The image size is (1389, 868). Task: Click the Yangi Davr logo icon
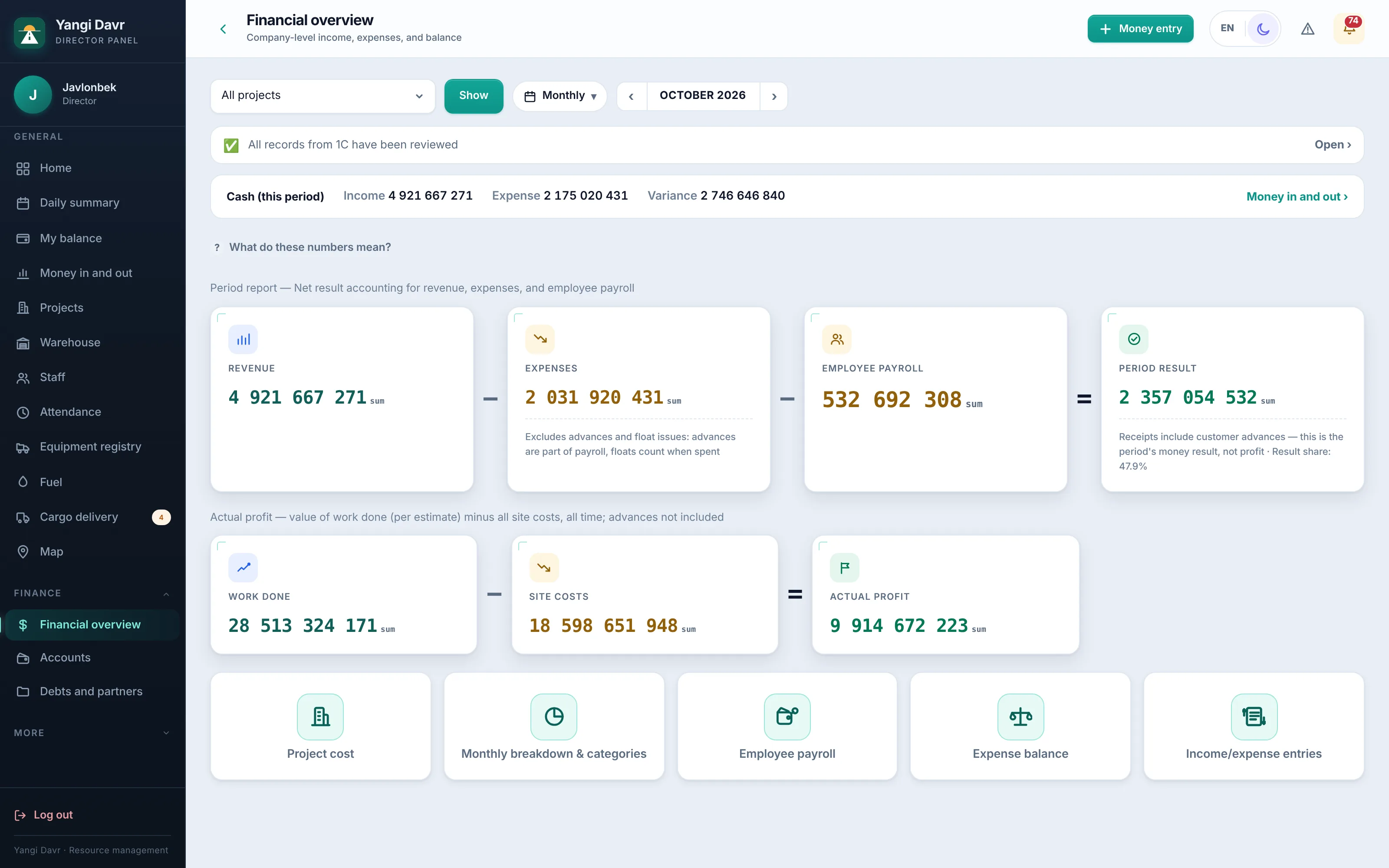(29, 33)
